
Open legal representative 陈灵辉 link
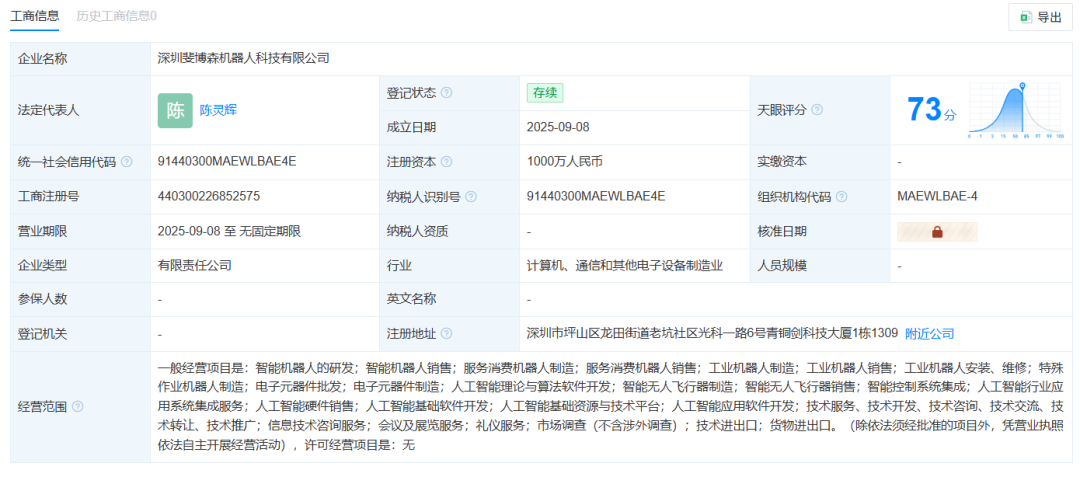[218, 110]
